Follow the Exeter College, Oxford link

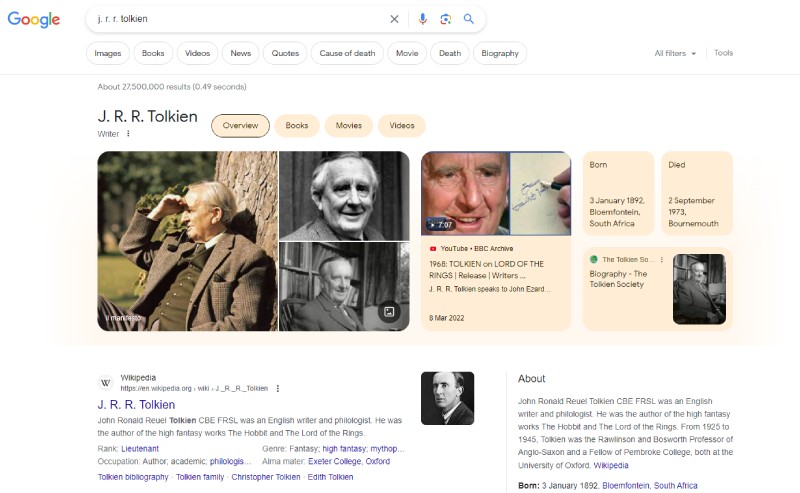(x=349, y=461)
